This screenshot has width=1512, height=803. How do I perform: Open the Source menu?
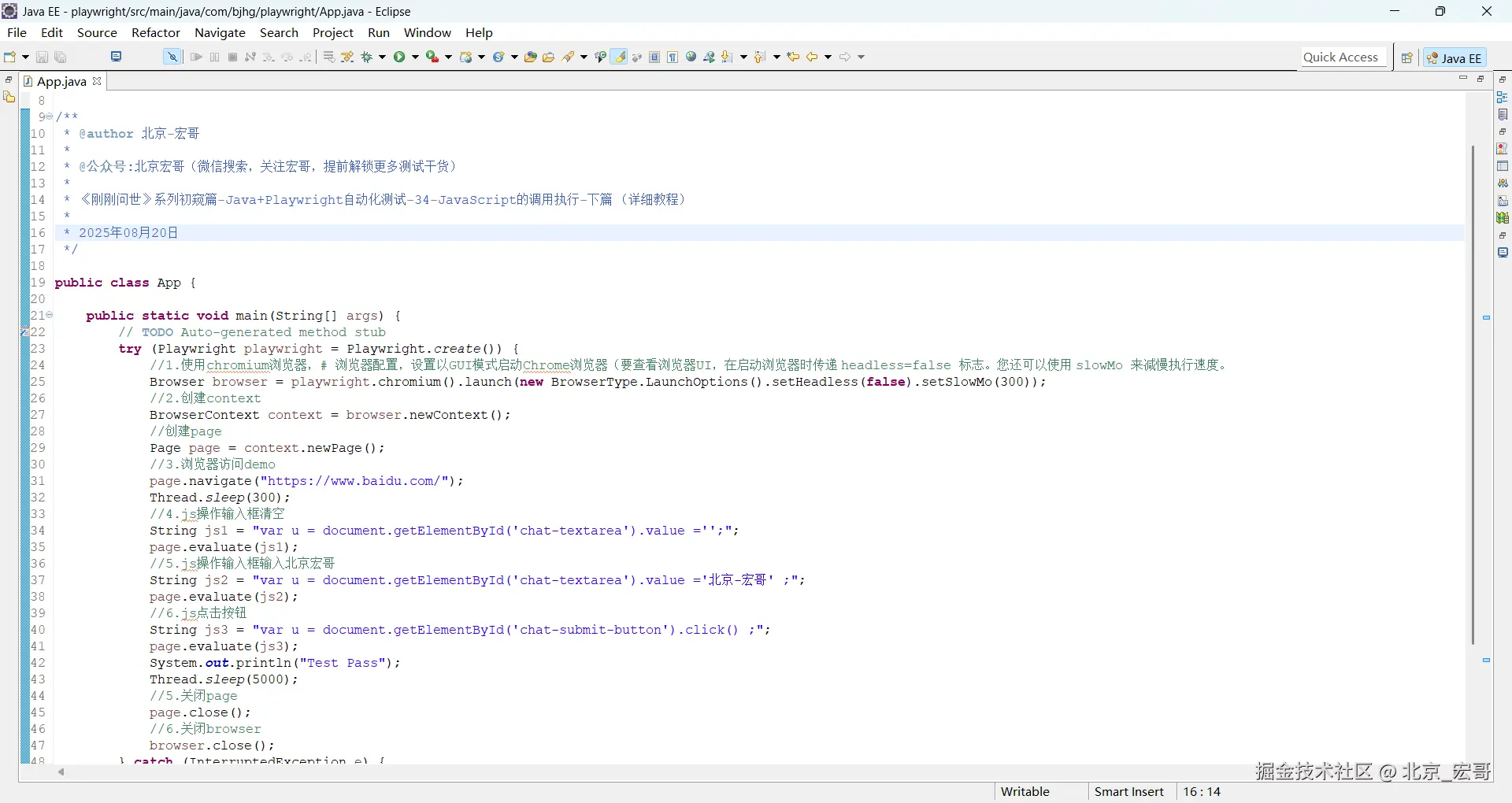pos(97,32)
